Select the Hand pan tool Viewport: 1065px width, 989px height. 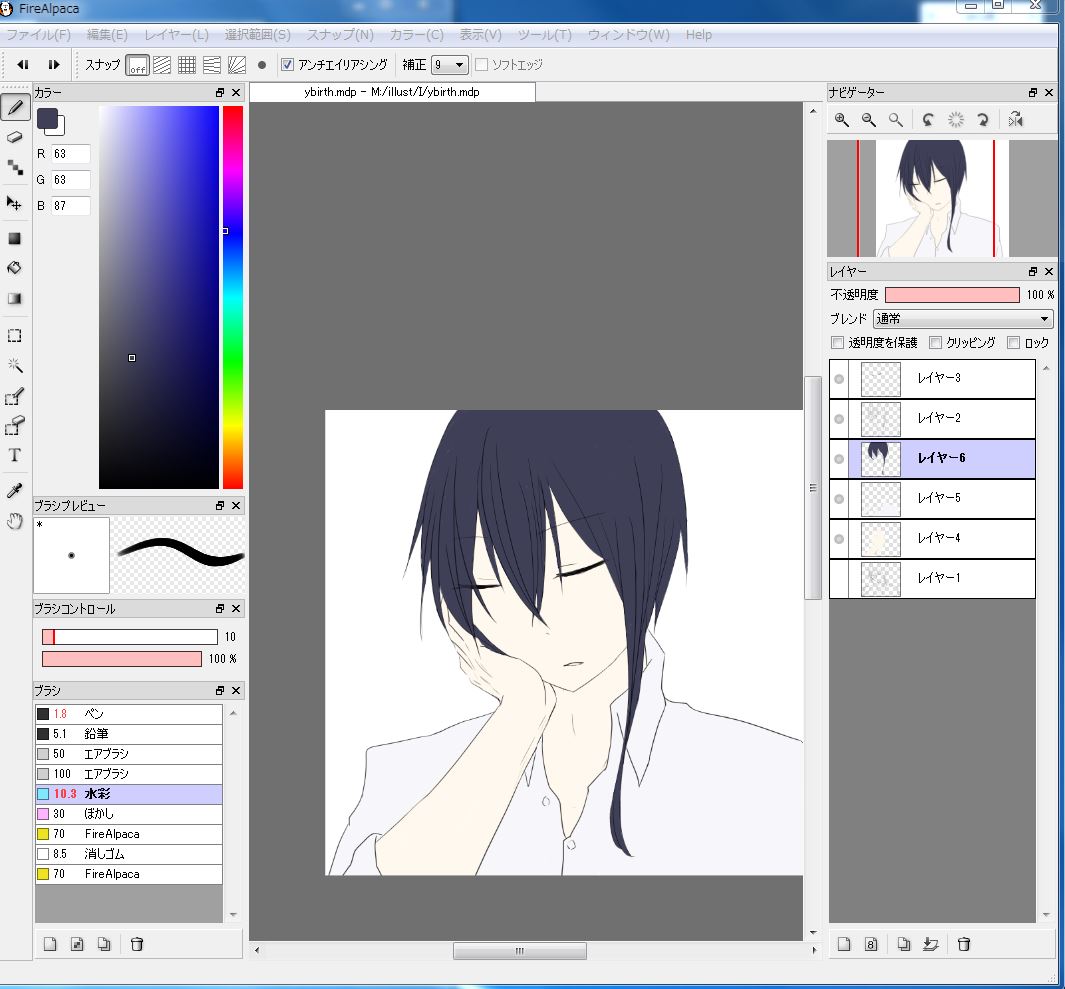[15, 521]
